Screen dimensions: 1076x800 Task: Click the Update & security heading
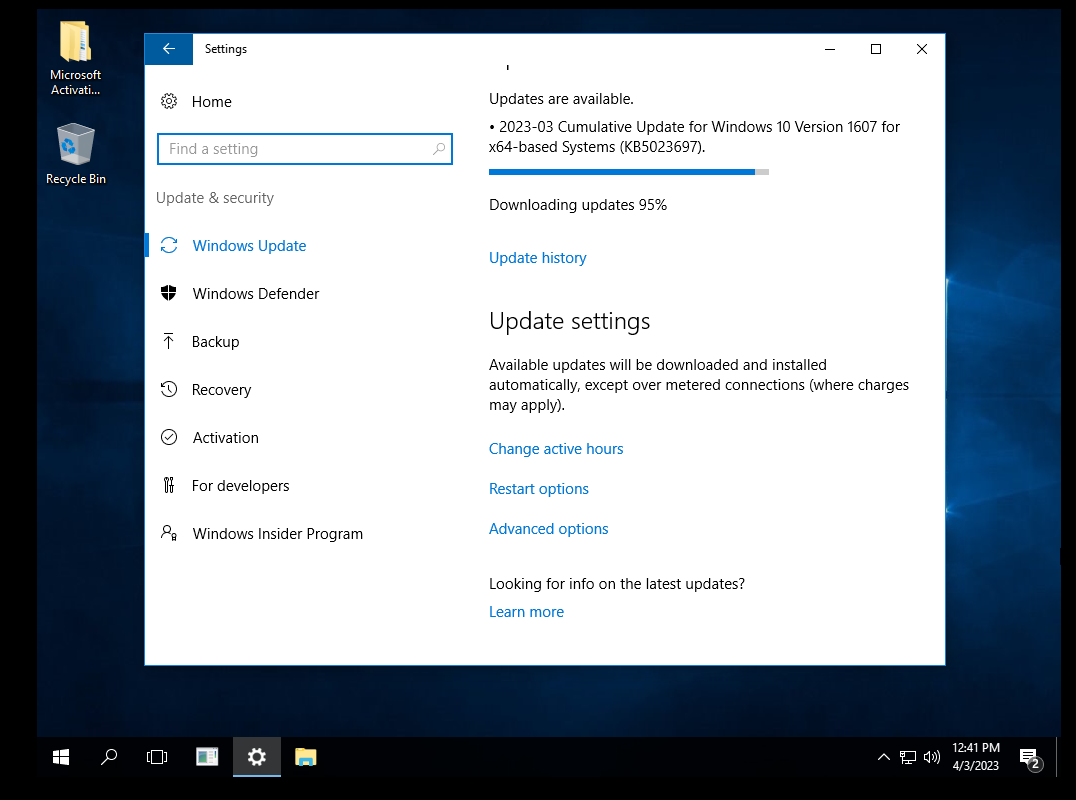click(215, 198)
